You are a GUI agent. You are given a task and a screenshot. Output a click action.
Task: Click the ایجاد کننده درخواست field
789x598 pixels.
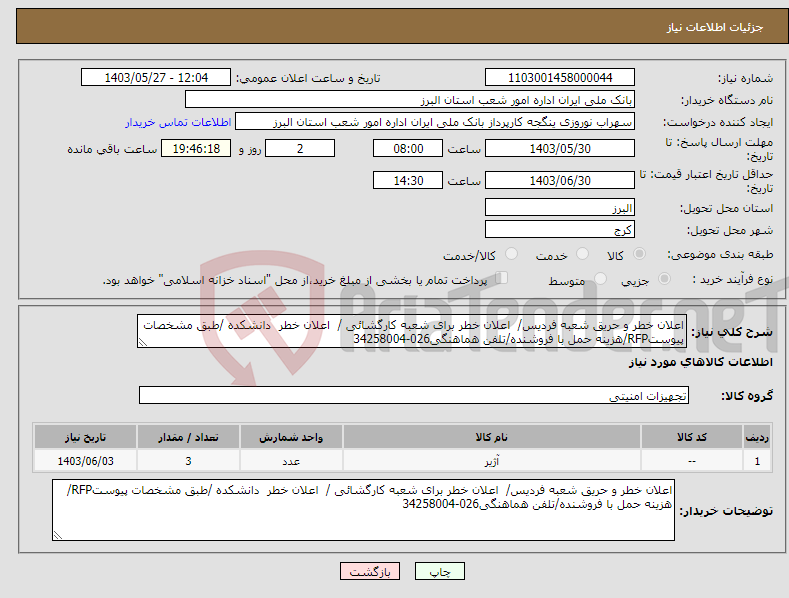435,122
